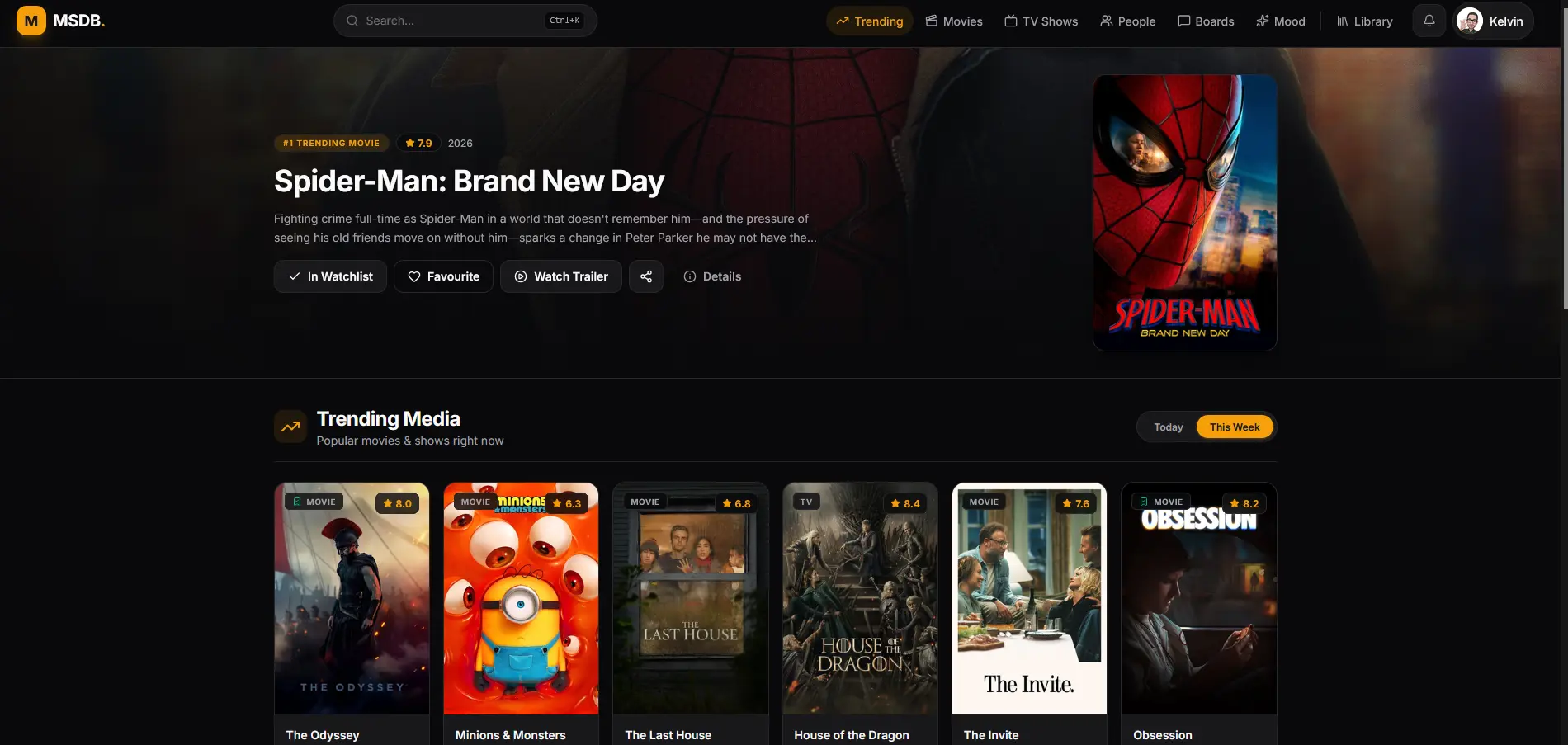This screenshot has width=1568, height=745.
Task: Click the share icon button
Action: 646,276
